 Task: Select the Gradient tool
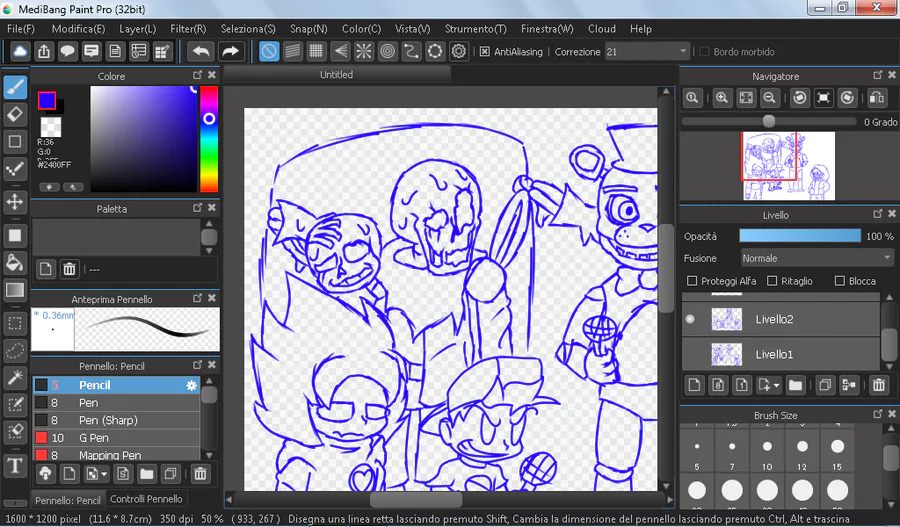(15, 290)
